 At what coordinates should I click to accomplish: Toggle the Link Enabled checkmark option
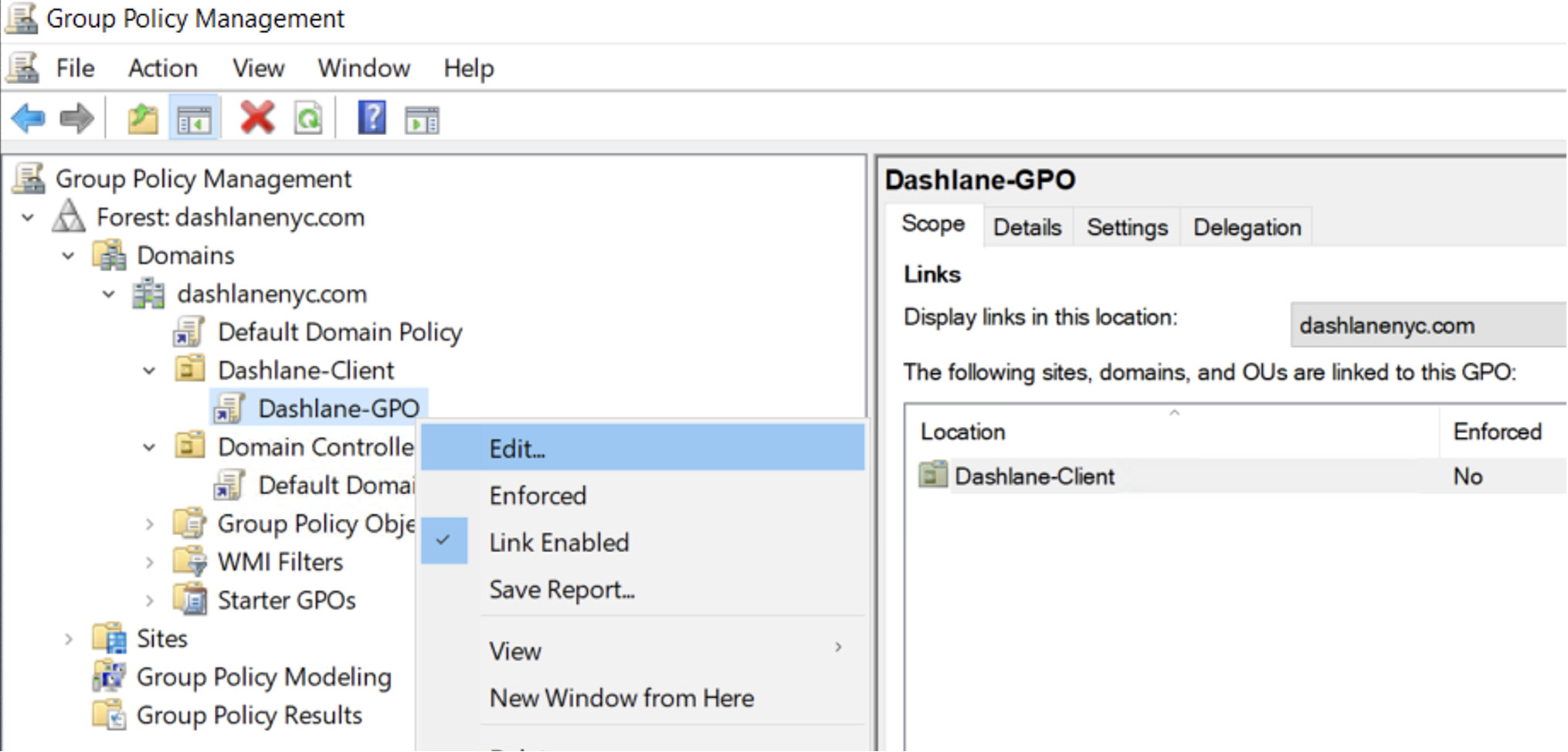pos(558,542)
